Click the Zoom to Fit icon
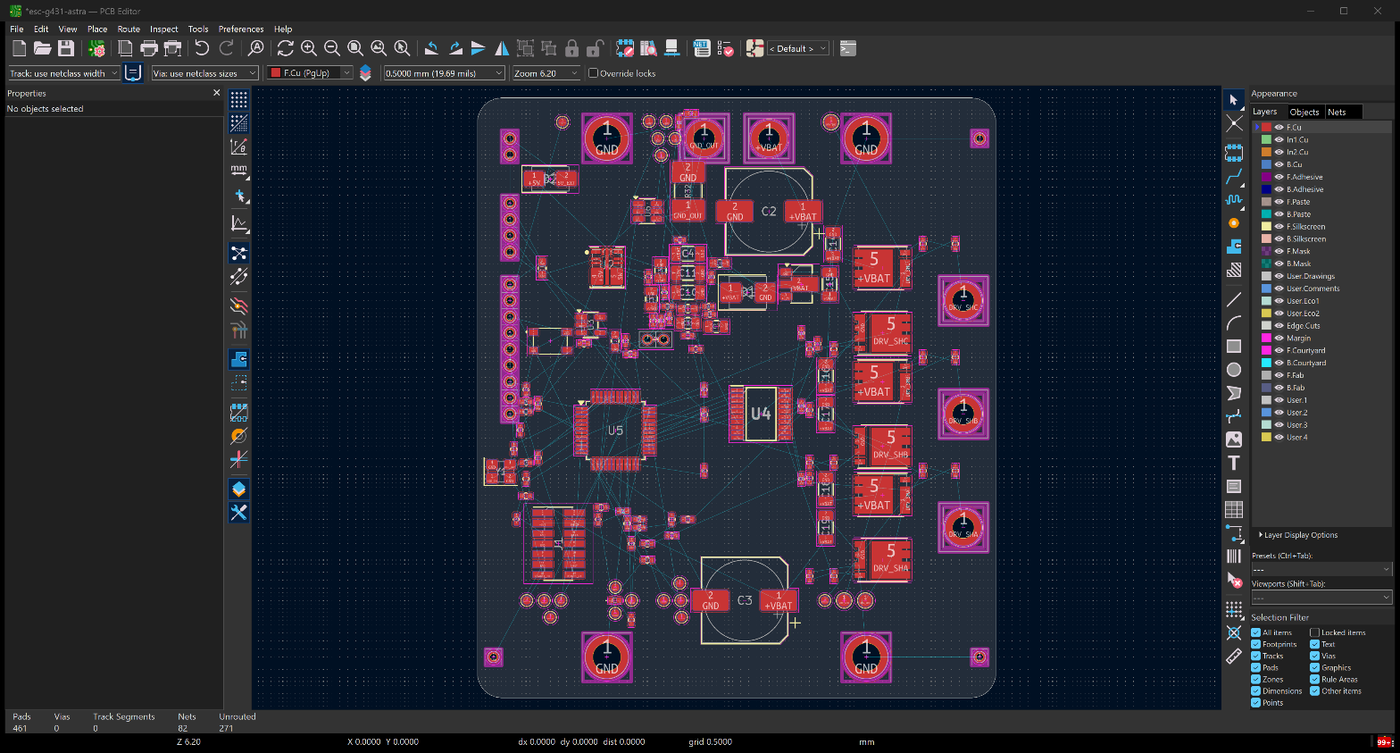 point(355,48)
